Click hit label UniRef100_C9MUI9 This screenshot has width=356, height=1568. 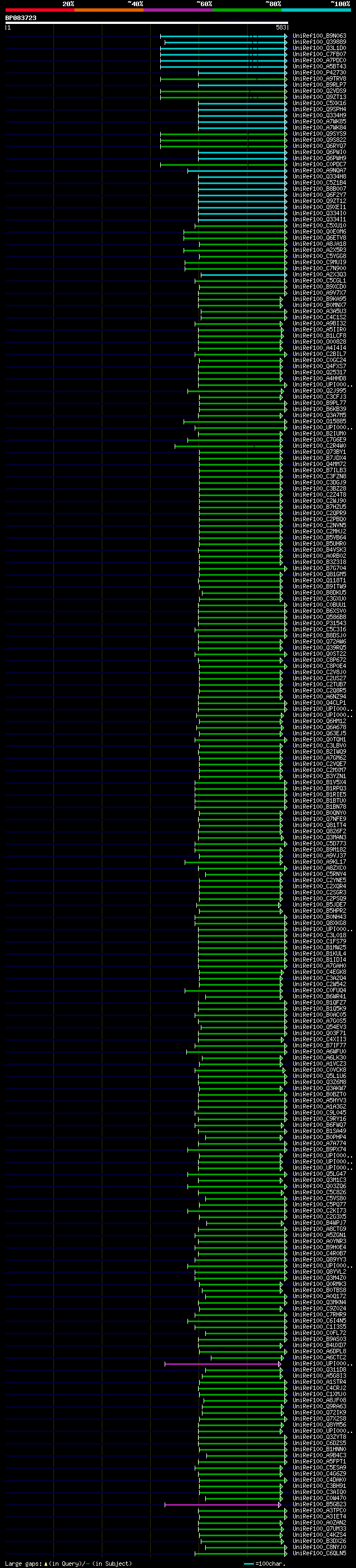(319, 262)
